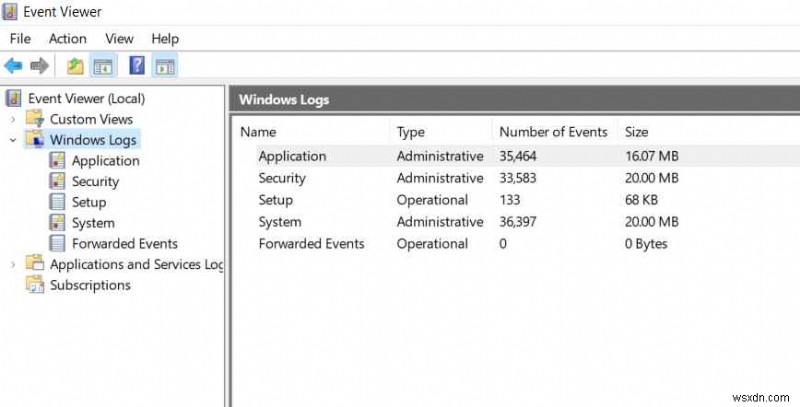Click the Back arrow toolbar icon

coord(13,66)
